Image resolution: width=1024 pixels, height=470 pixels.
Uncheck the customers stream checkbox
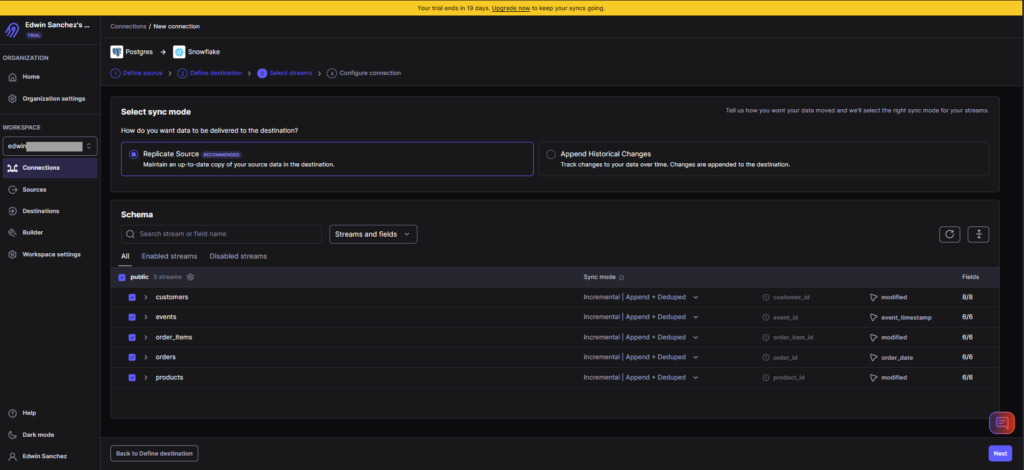coord(132,297)
